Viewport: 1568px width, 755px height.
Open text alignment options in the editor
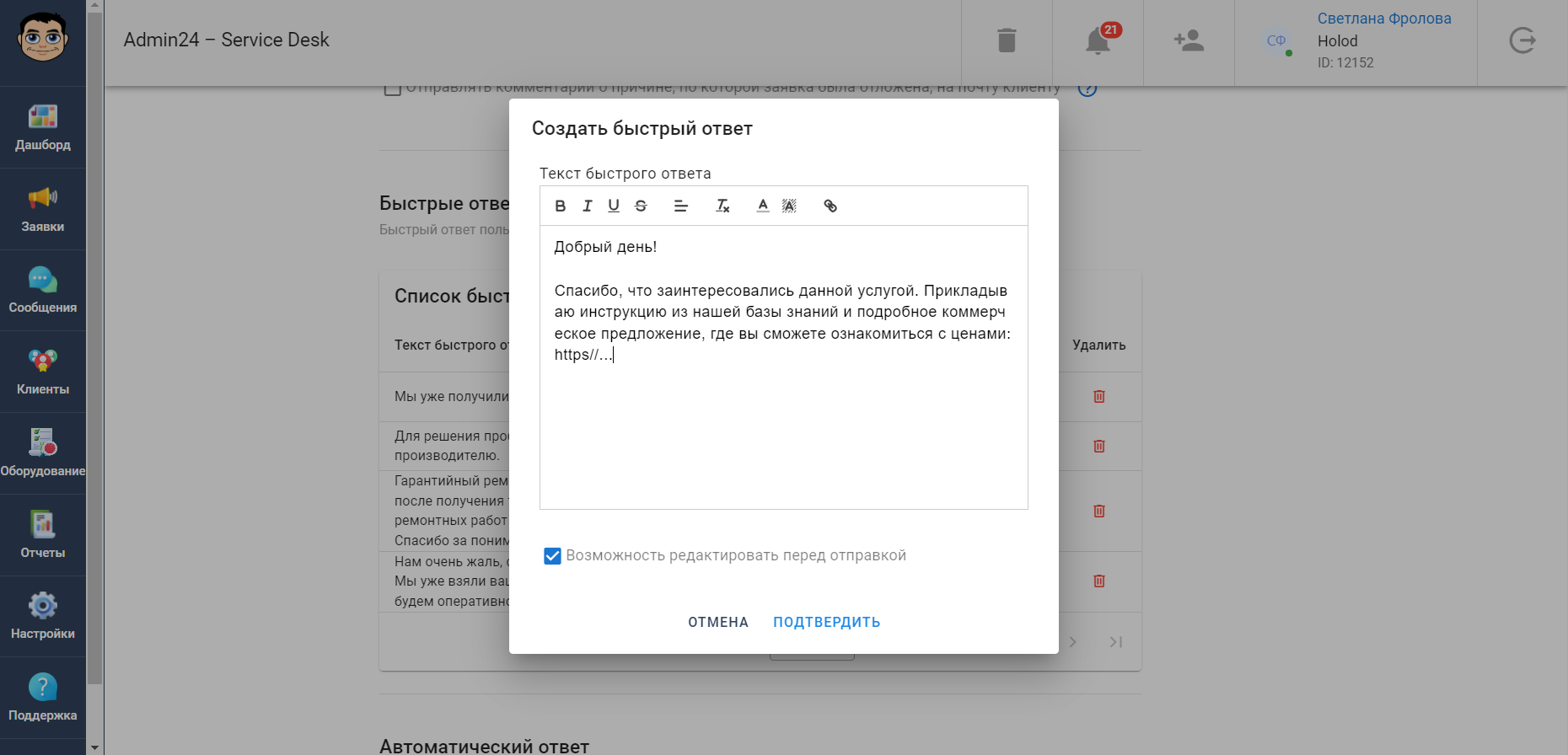coord(681,206)
